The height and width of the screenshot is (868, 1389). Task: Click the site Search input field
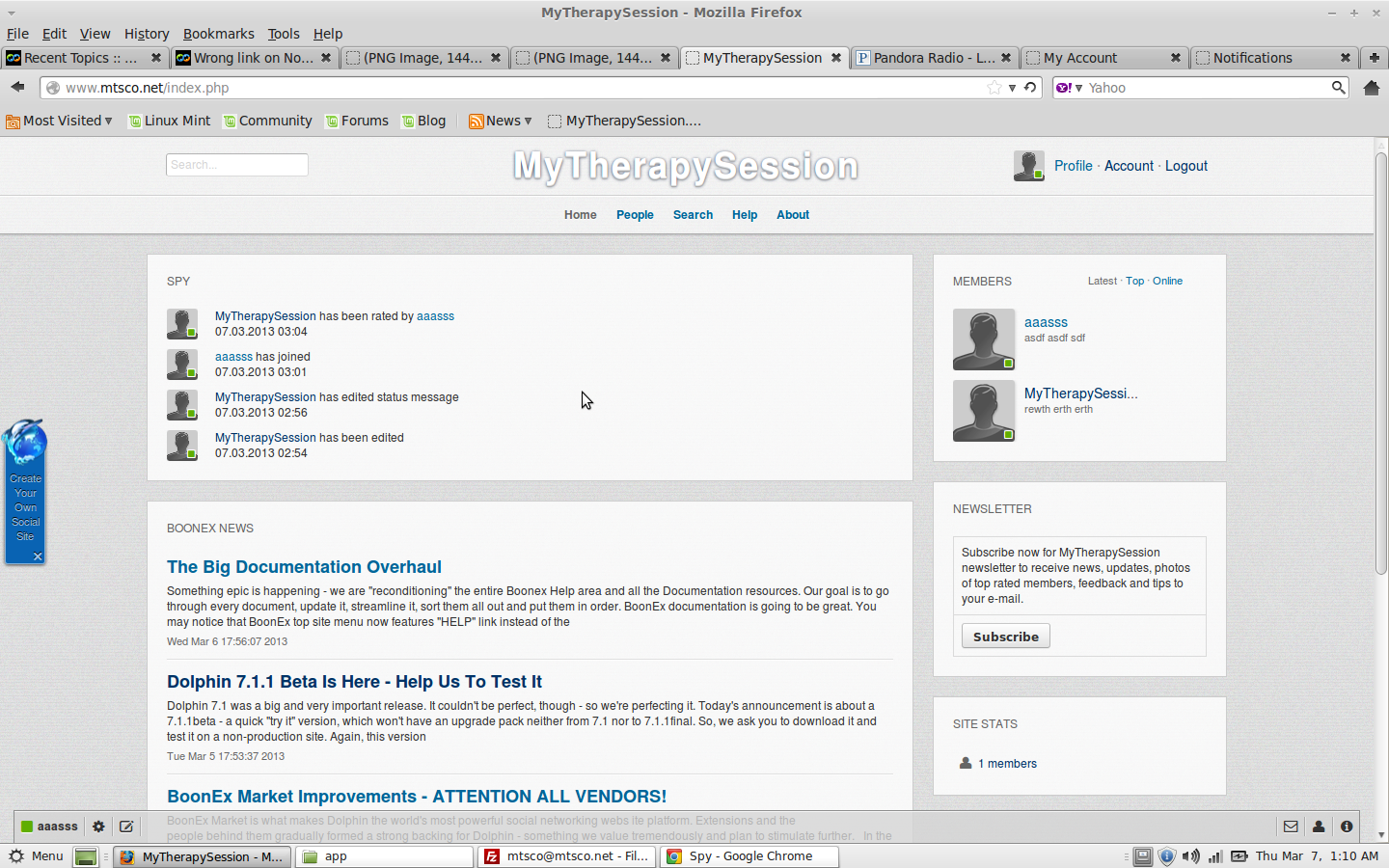pos(237,165)
